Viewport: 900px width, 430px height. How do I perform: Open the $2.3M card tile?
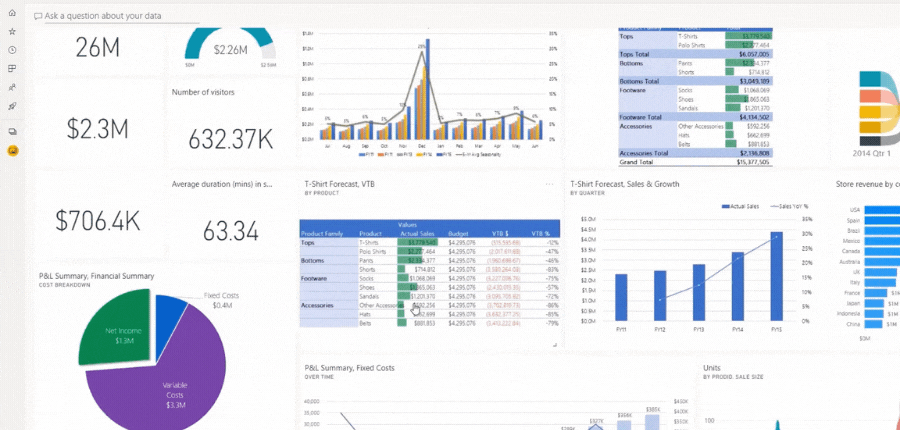tap(98, 129)
